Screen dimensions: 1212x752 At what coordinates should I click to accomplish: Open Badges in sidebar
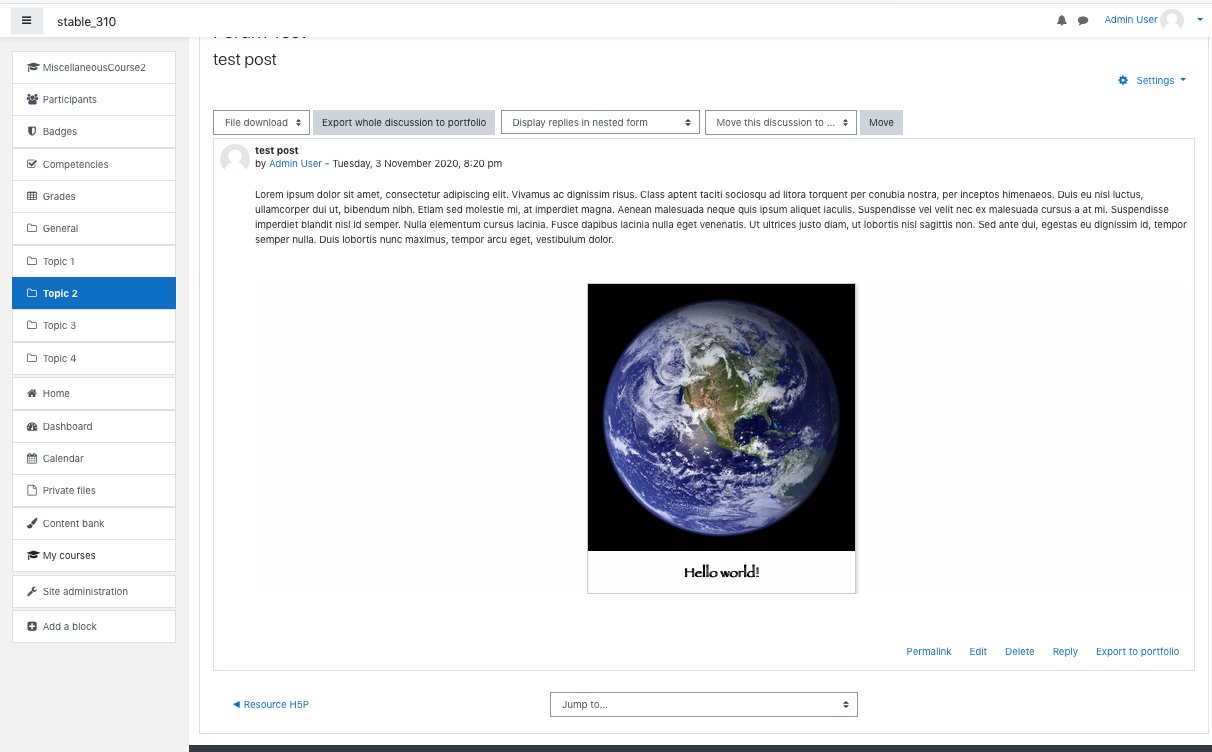(x=94, y=131)
